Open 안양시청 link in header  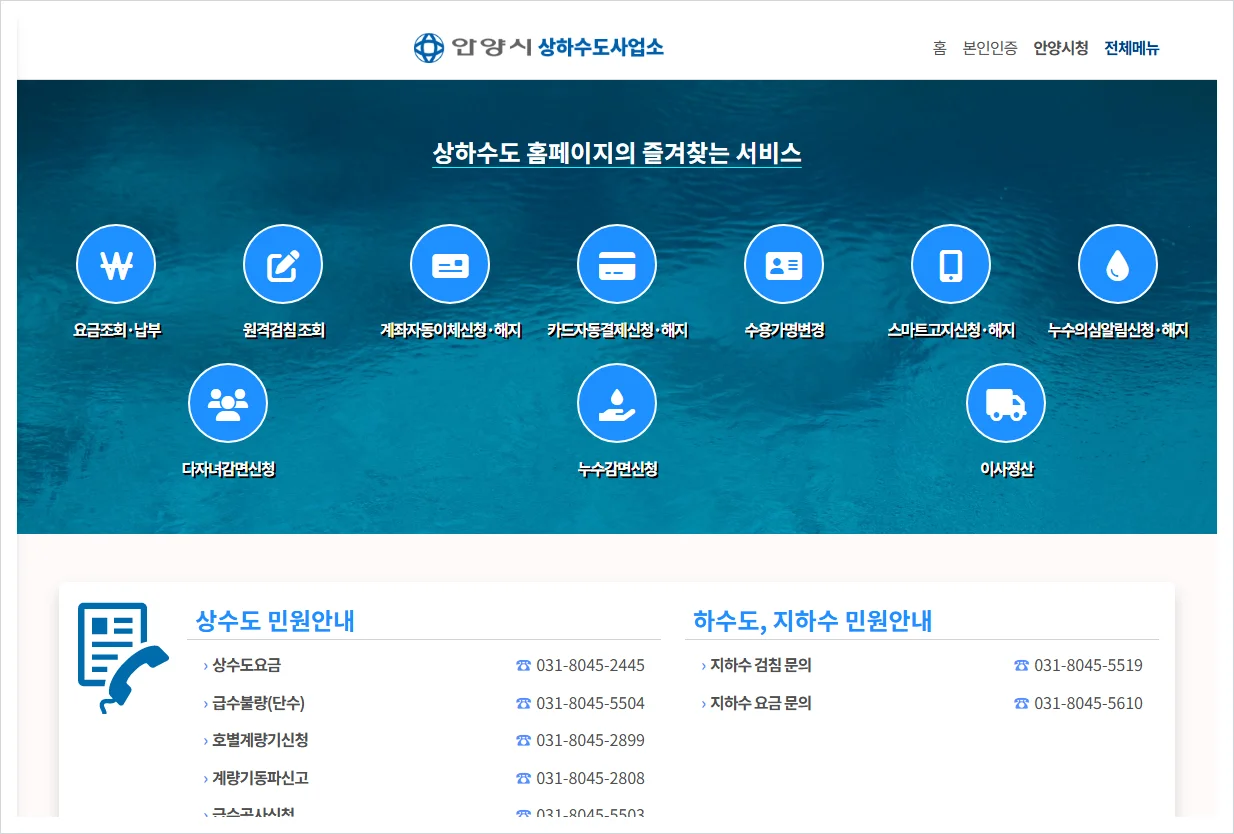[1061, 48]
